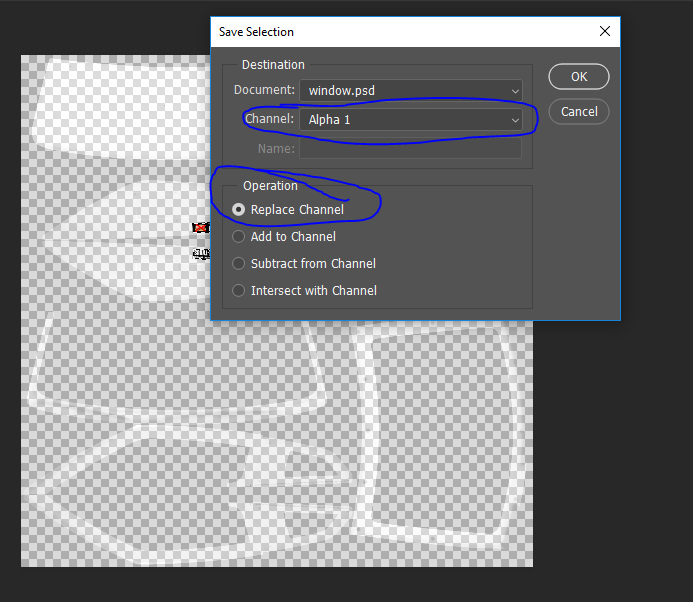Click the Add to Channel text label
Screen dimensions: 693x602
(293, 237)
